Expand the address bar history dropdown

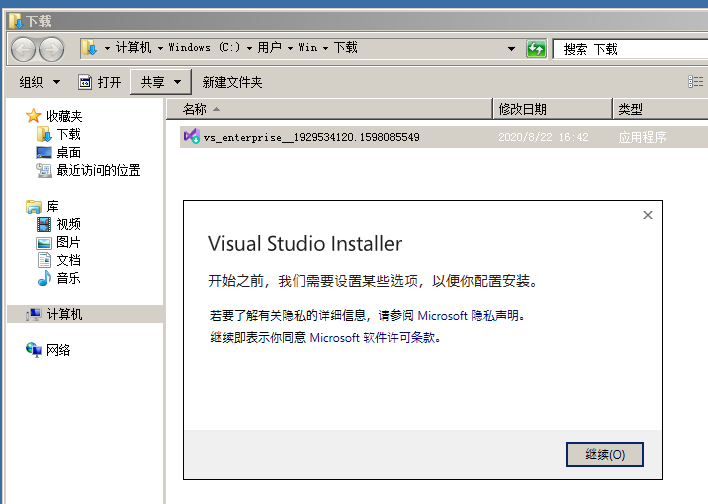[x=511, y=48]
